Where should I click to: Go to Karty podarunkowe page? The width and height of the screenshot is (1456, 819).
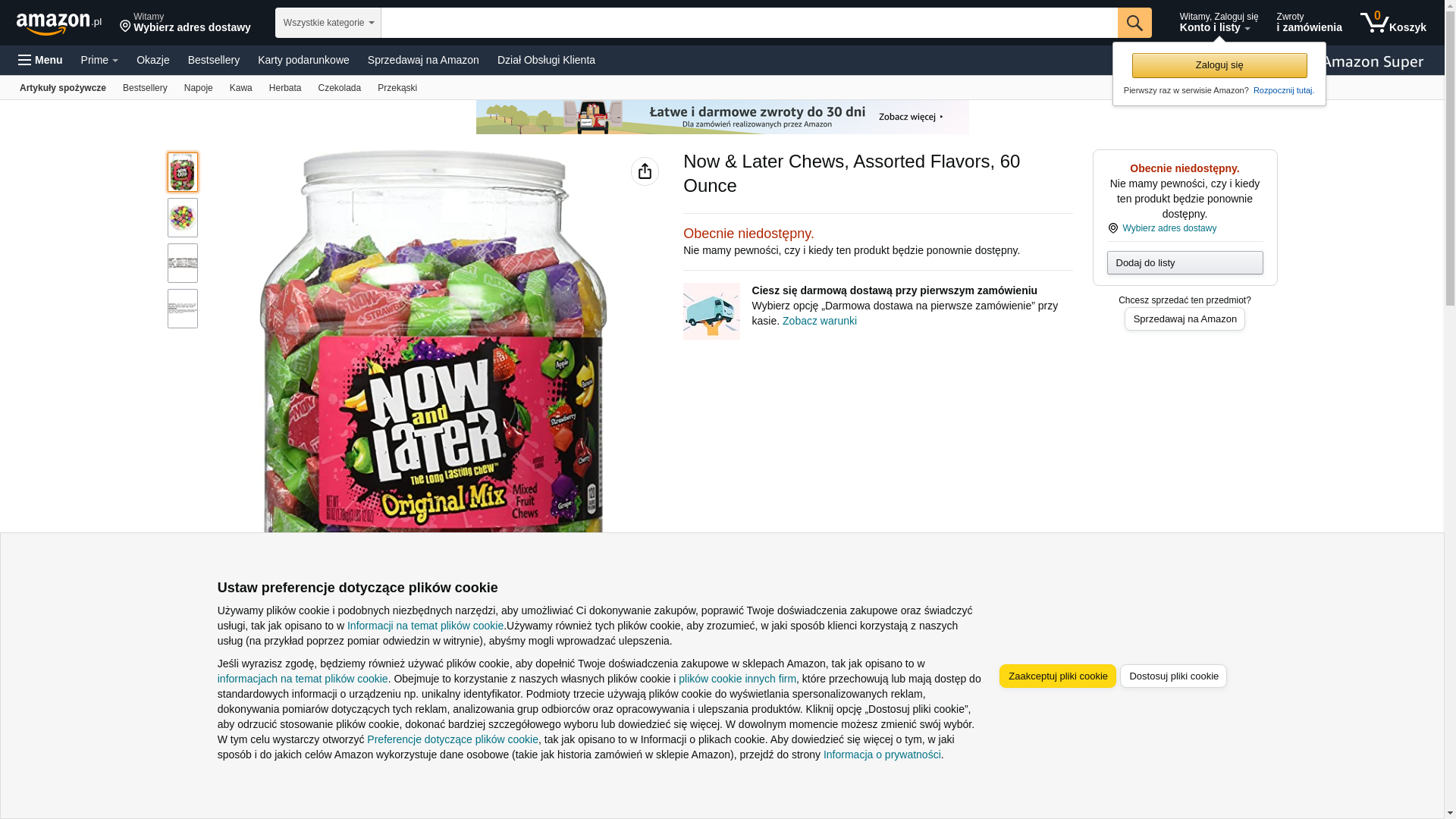pyautogui.click(x=303, y=60)
